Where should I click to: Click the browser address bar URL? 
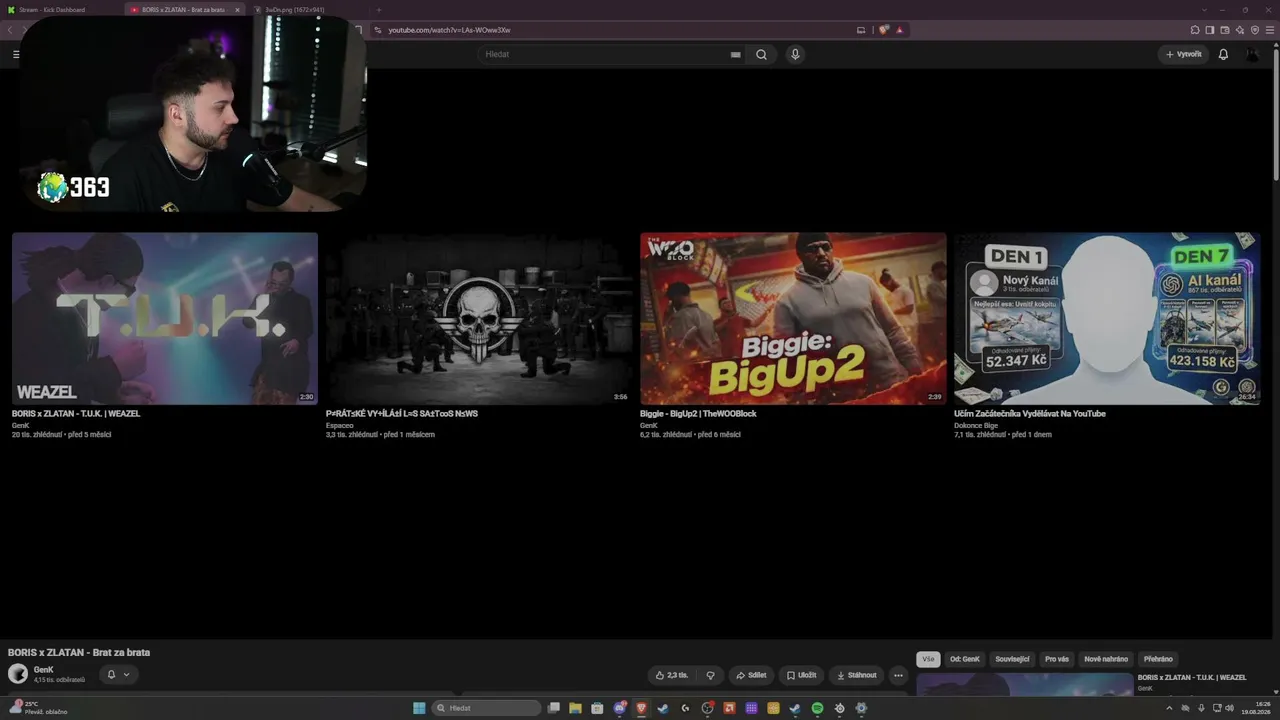449,30
